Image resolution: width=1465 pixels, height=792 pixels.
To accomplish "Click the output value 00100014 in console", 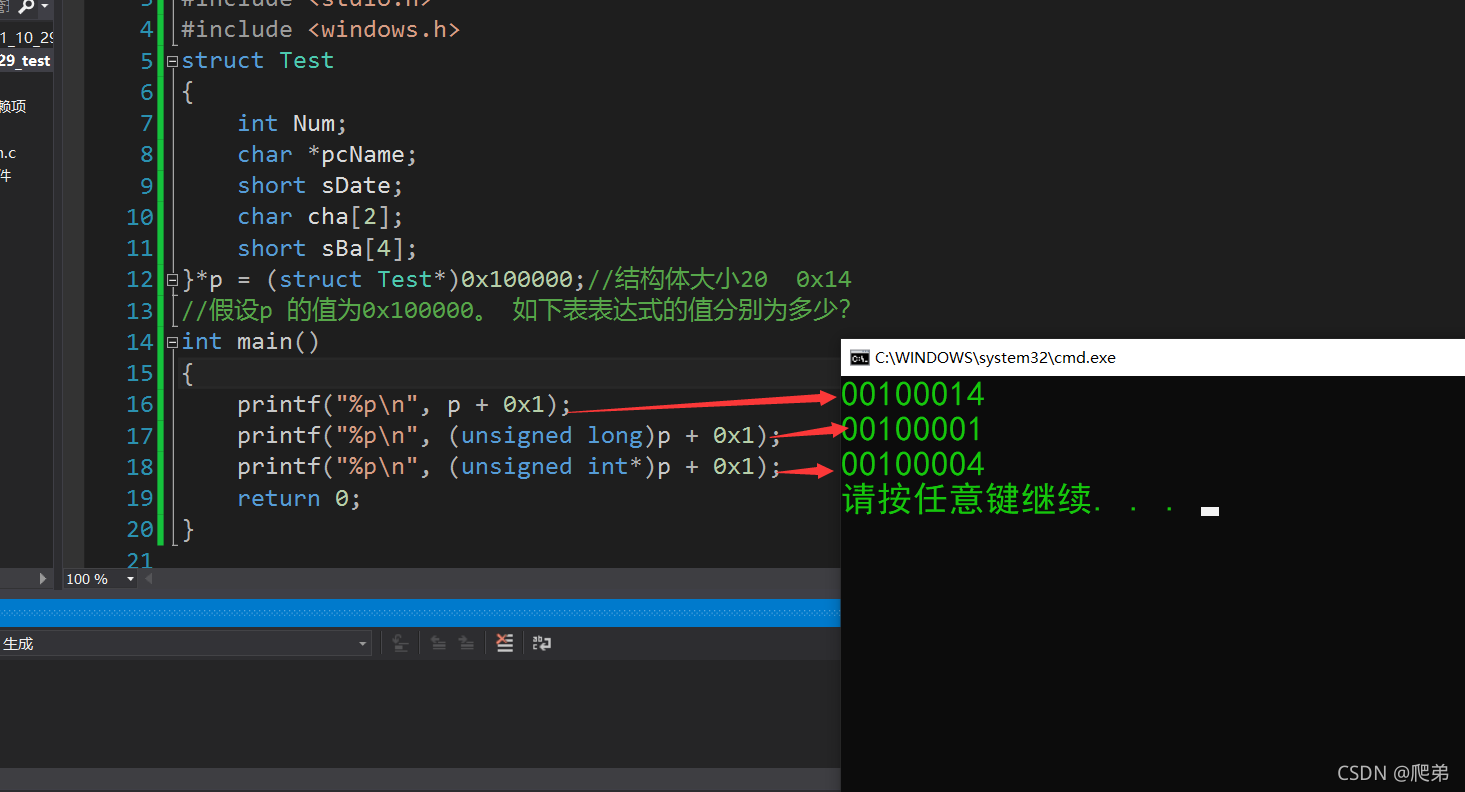I will click(x=913, y=395).
